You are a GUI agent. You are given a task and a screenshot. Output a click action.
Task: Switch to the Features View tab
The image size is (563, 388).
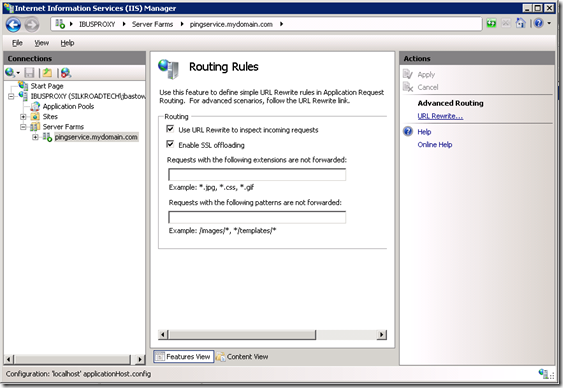[184, 356]
